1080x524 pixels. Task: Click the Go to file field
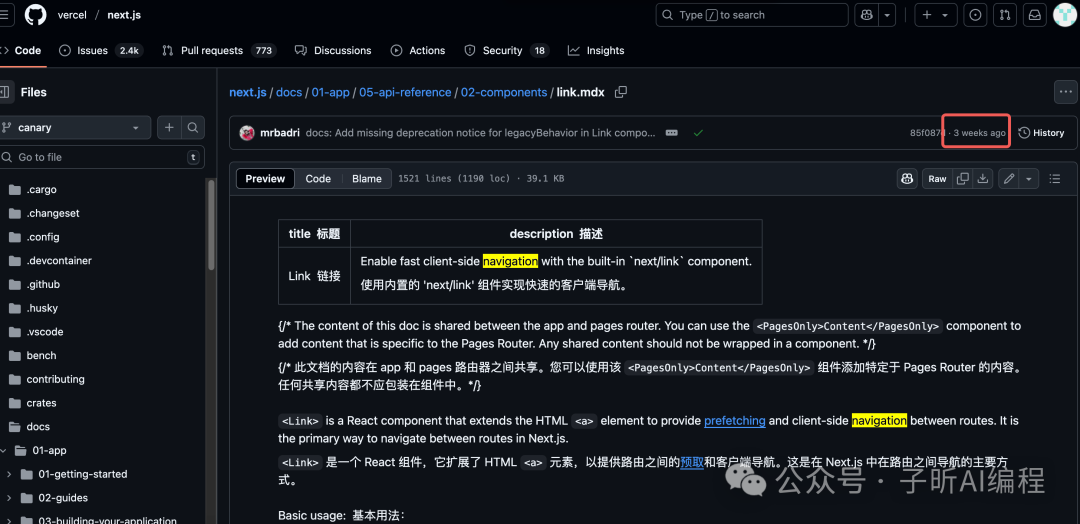pyautogui.click(x=102, y=157)
